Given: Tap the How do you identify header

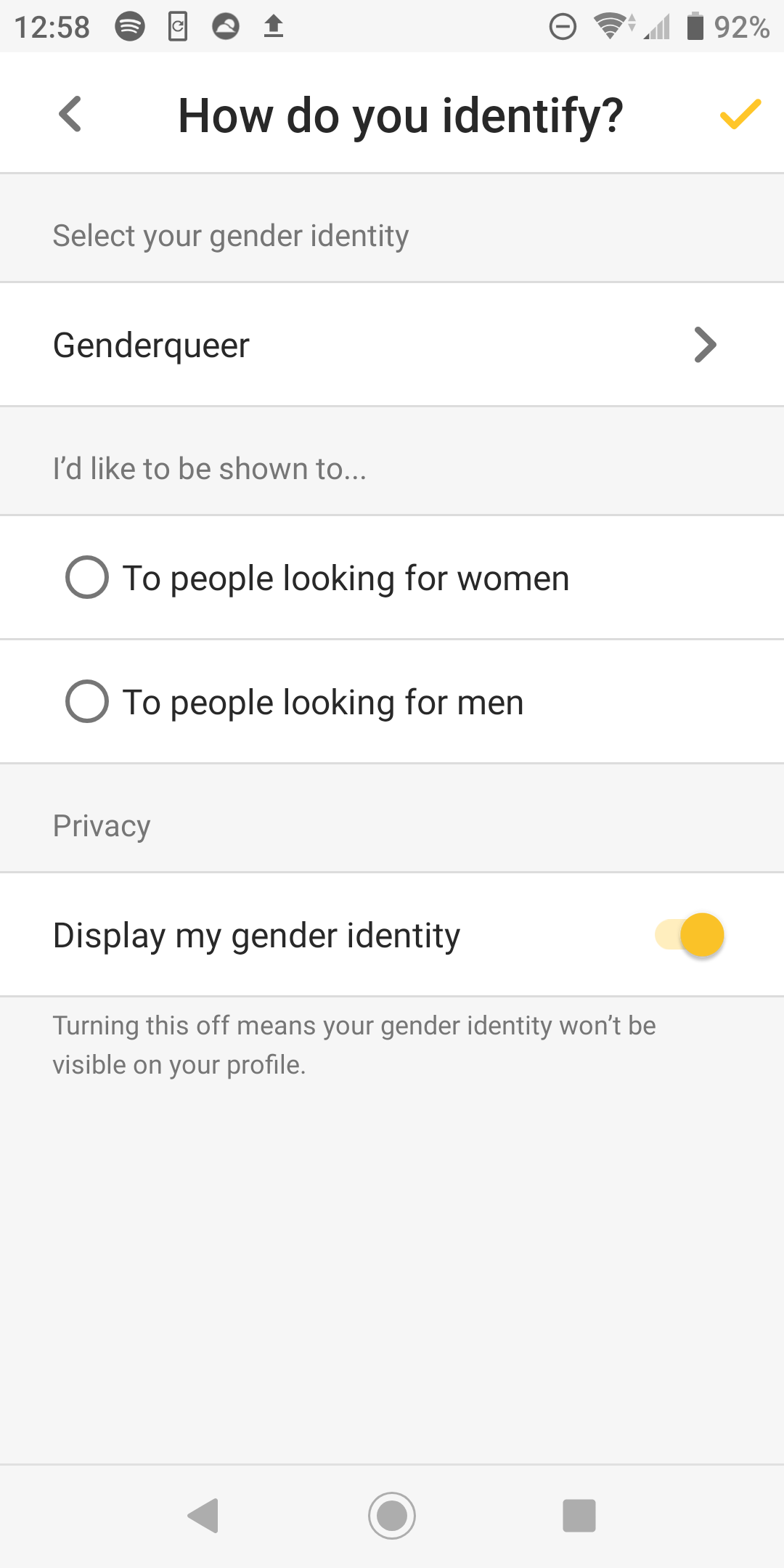Looking at the screenshot, I should [x=400, y=114].
